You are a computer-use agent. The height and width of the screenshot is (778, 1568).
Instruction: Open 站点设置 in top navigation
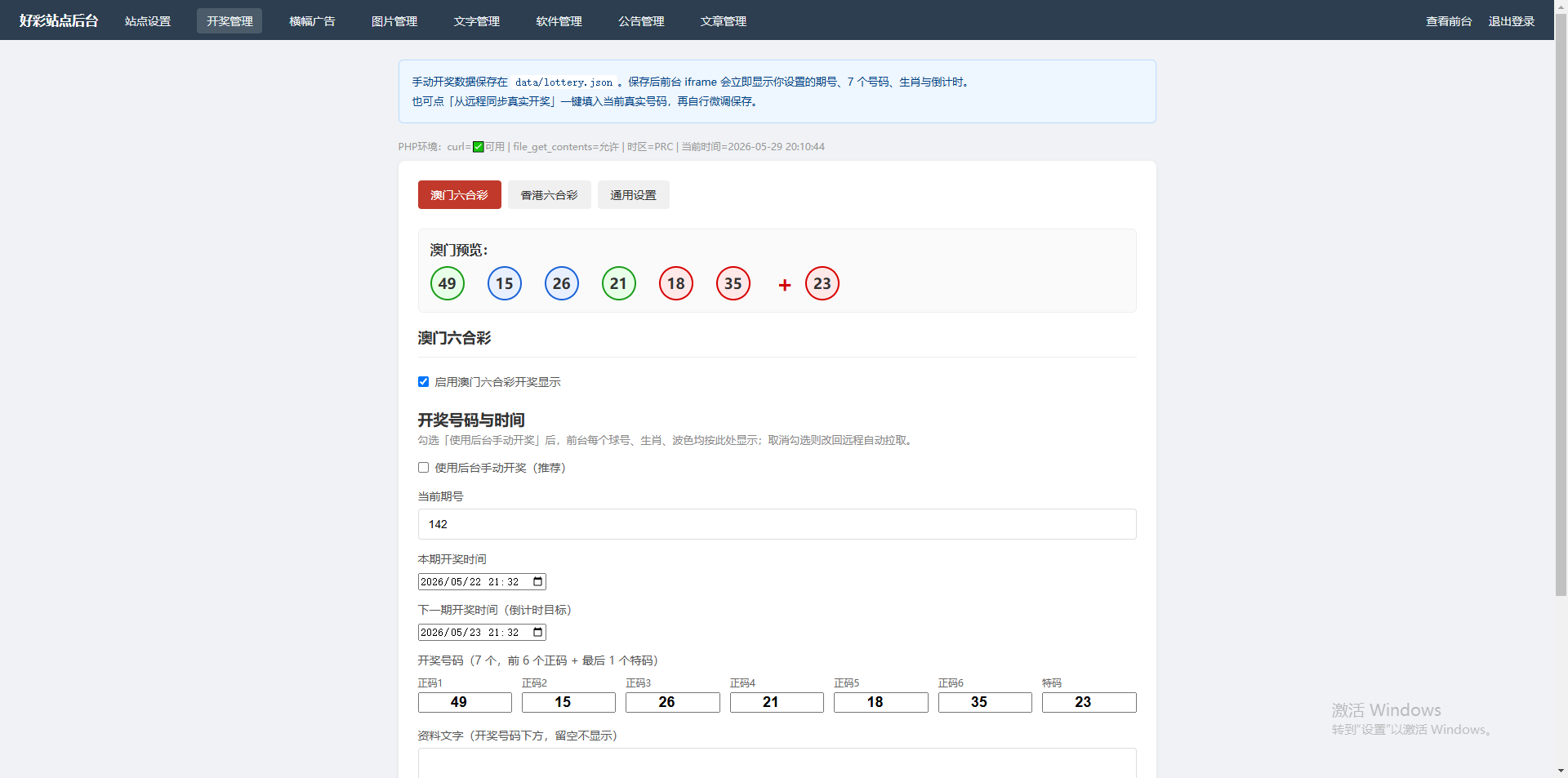point(148,21)
